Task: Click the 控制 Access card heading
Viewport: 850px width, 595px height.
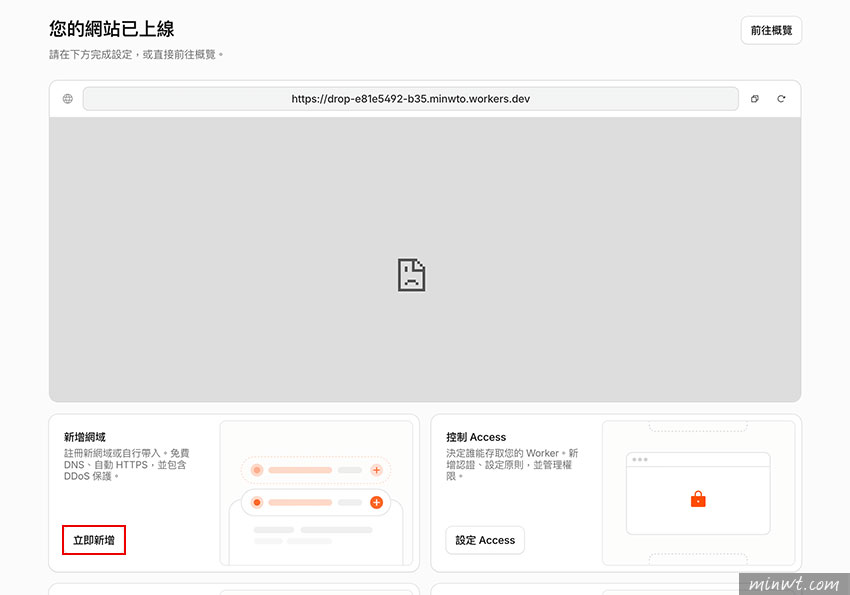Action: coord(476,437)
